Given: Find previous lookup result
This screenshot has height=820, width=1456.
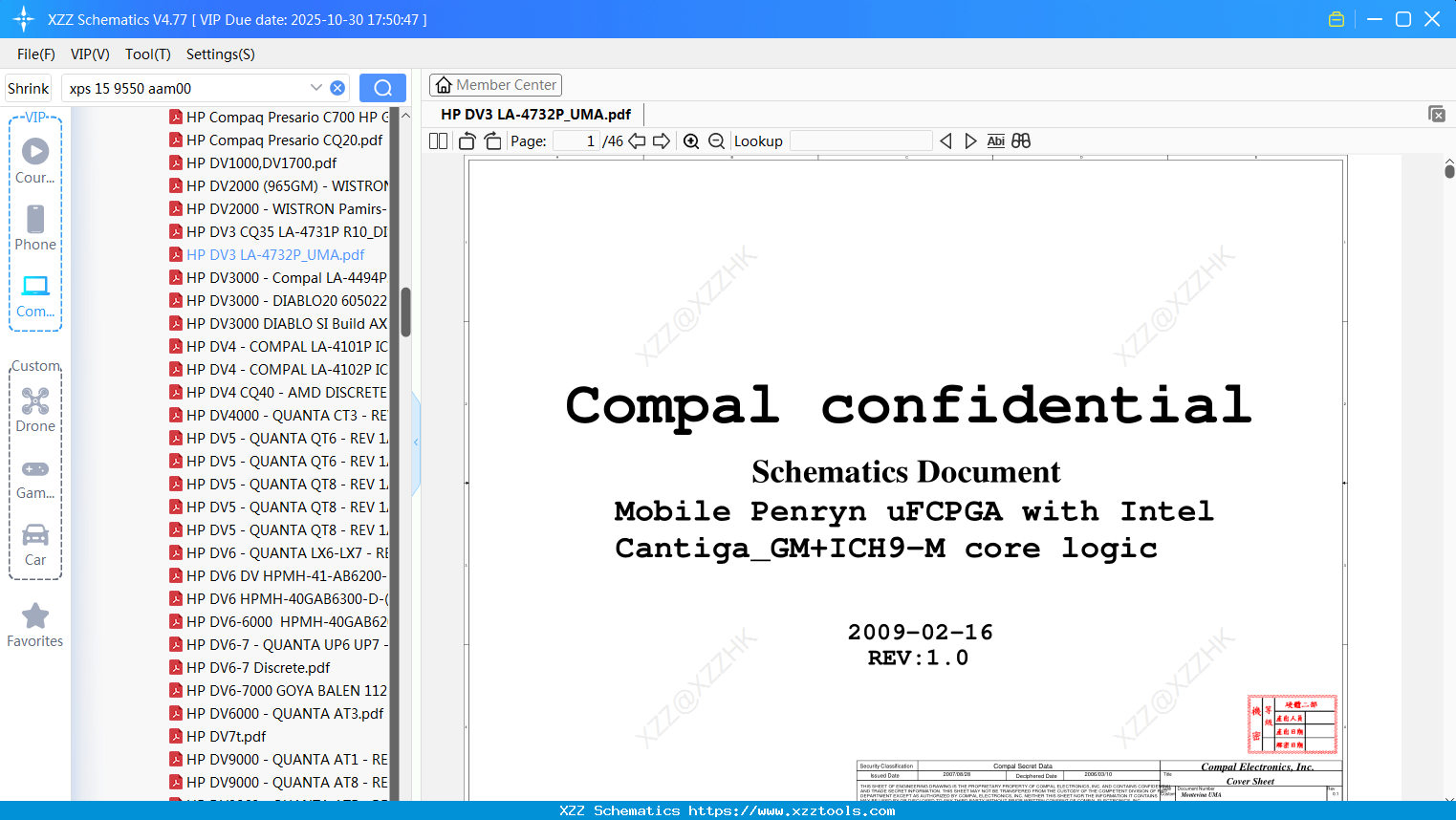Looking at the screenshot, I should pos(945,140).
